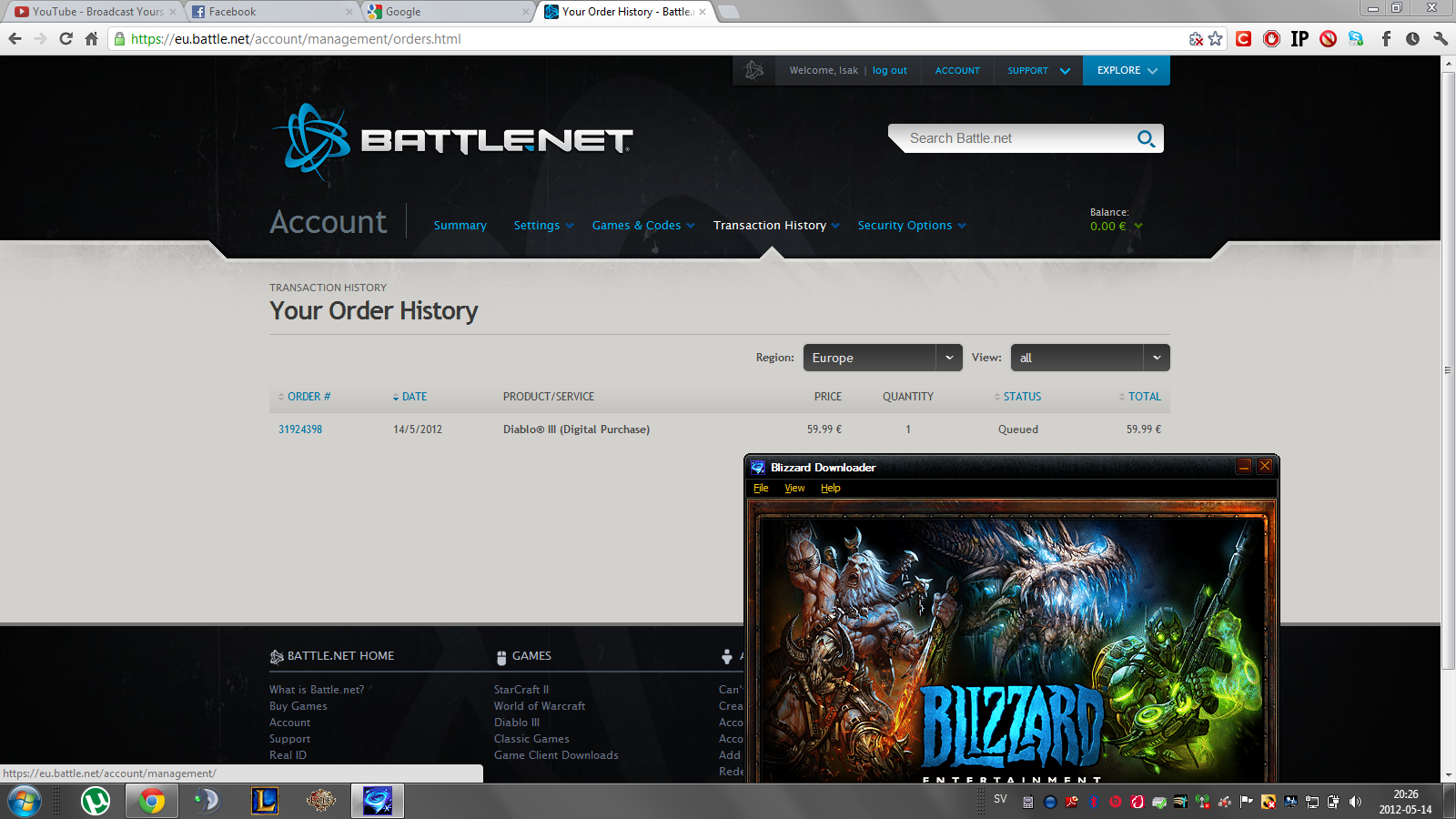
Task: Click the Blizzard icon left of Welcome, Isak
Action: coord(754,70)
